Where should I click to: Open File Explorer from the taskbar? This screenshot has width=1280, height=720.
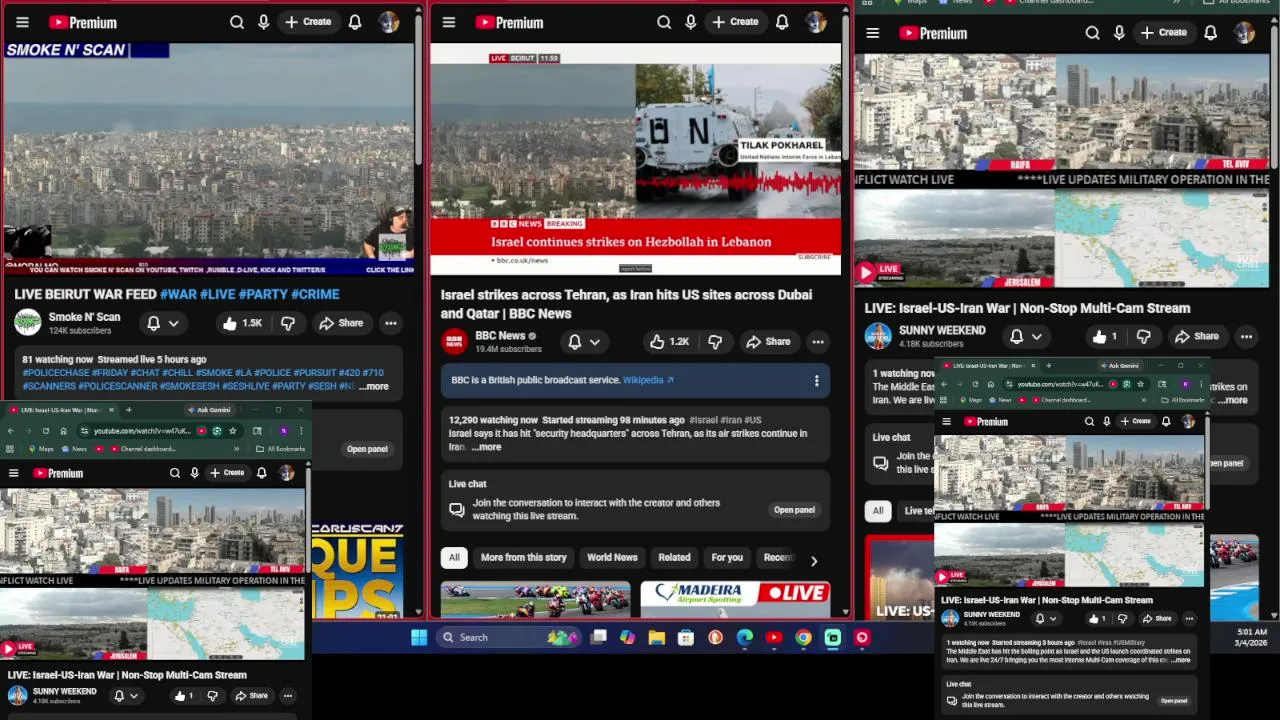656,637
